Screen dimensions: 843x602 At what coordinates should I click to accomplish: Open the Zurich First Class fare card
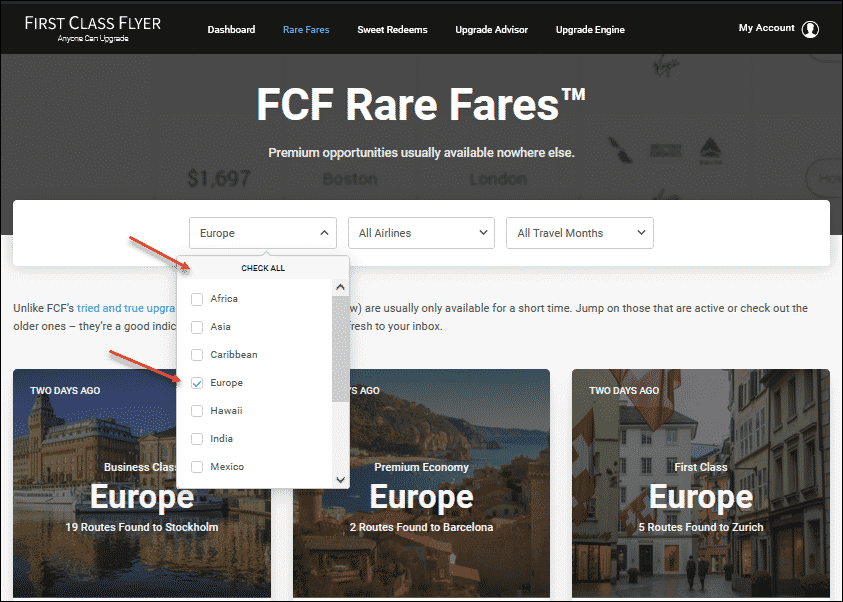coord(701,483)
